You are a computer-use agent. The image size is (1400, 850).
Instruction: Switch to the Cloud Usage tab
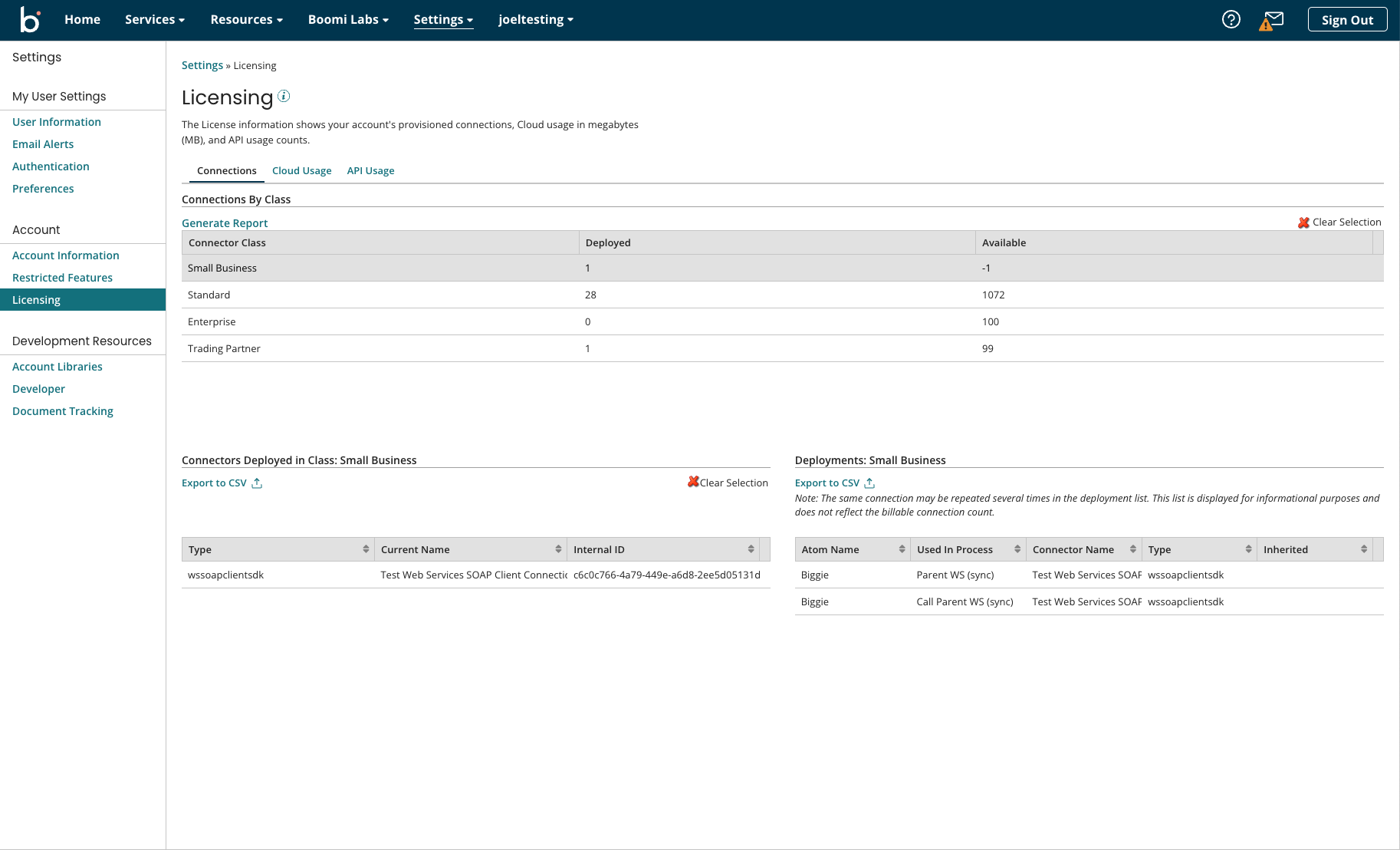point(301,170)
